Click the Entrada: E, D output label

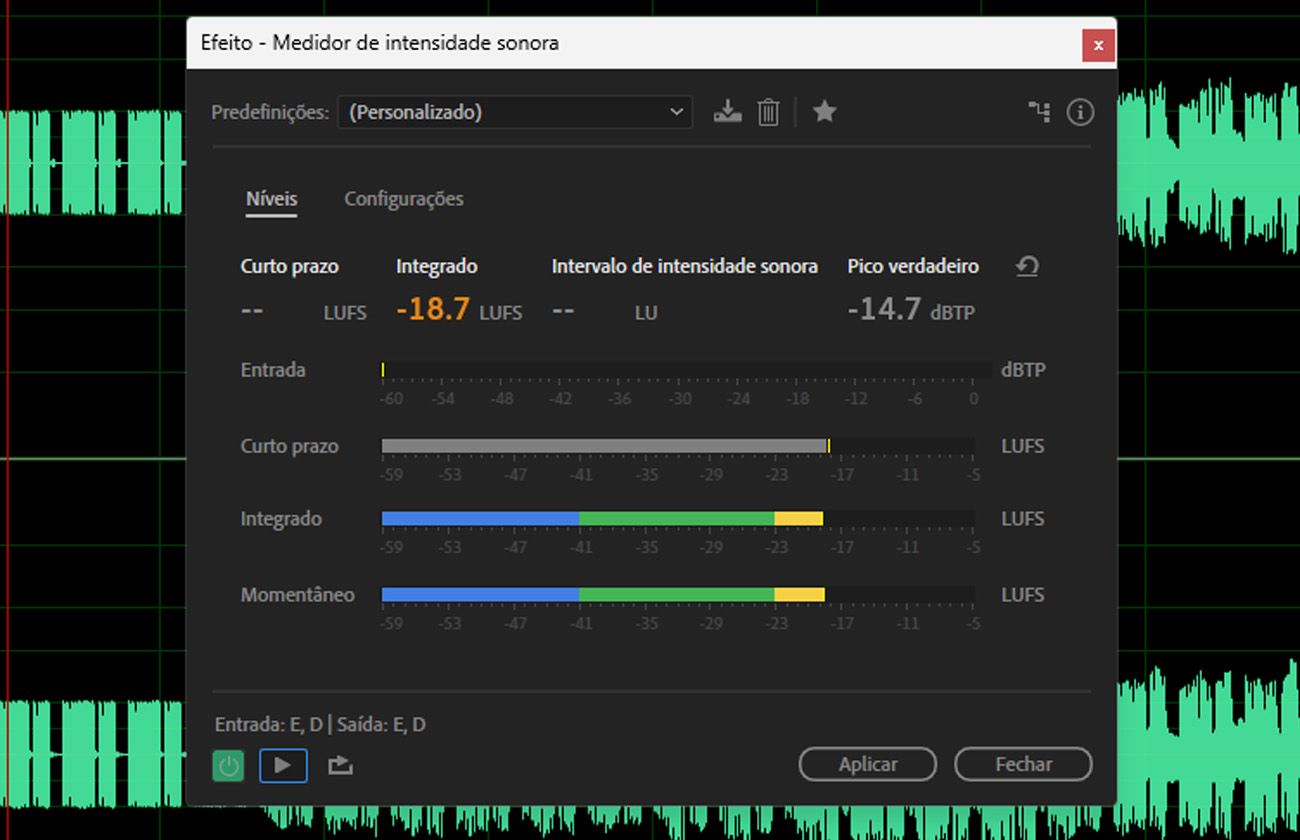[321, 723]
